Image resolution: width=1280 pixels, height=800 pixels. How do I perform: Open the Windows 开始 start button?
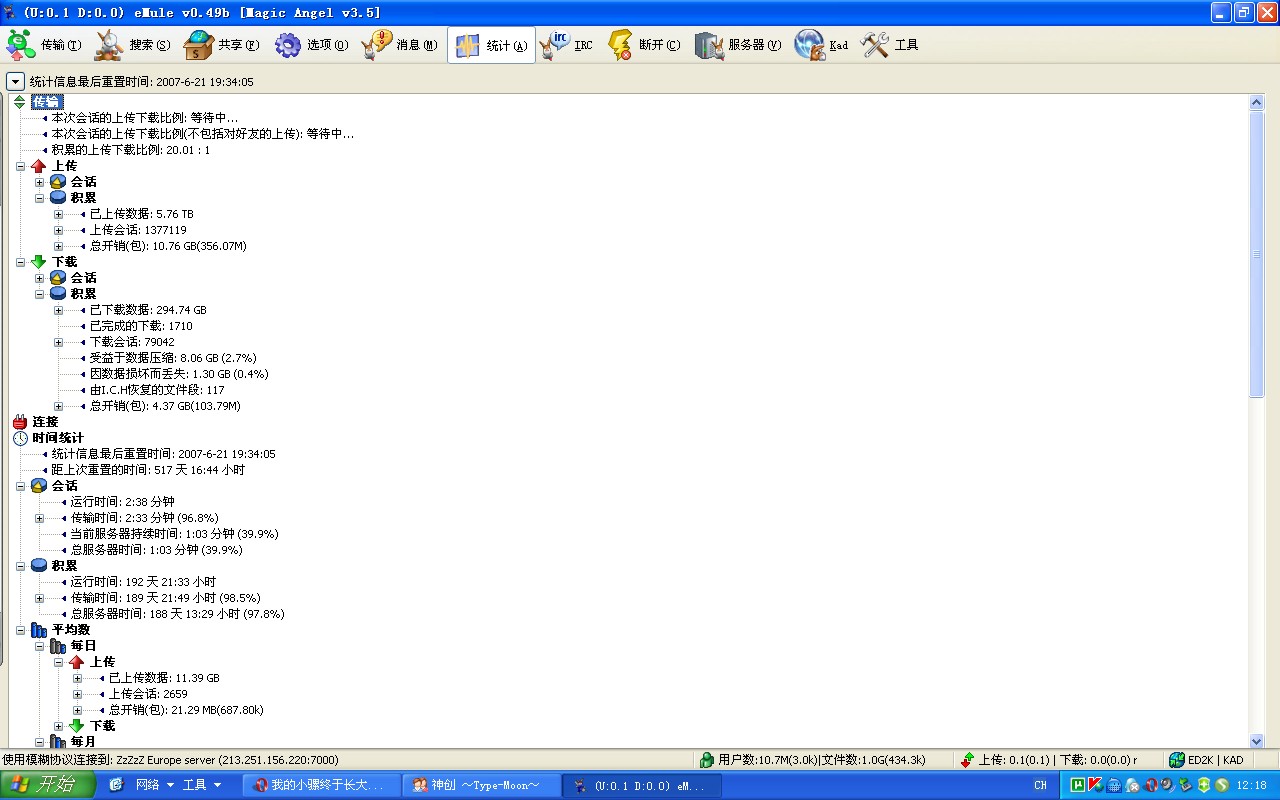click(47, 785)
